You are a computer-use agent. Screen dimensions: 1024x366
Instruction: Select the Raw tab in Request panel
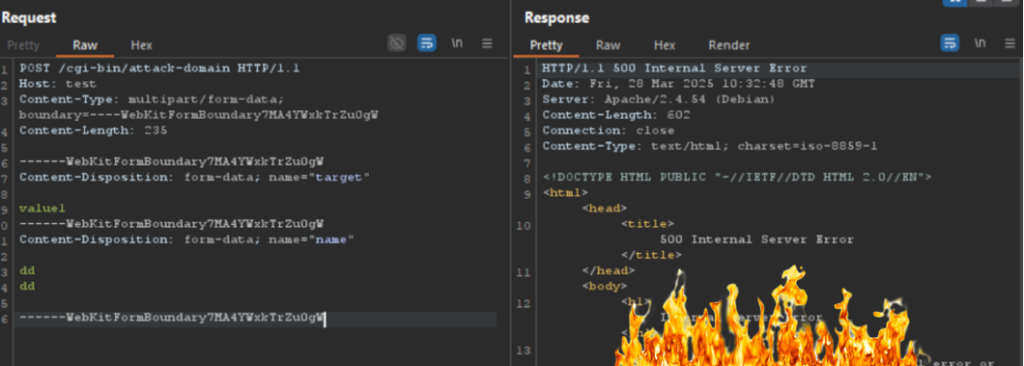pos(85,45)
